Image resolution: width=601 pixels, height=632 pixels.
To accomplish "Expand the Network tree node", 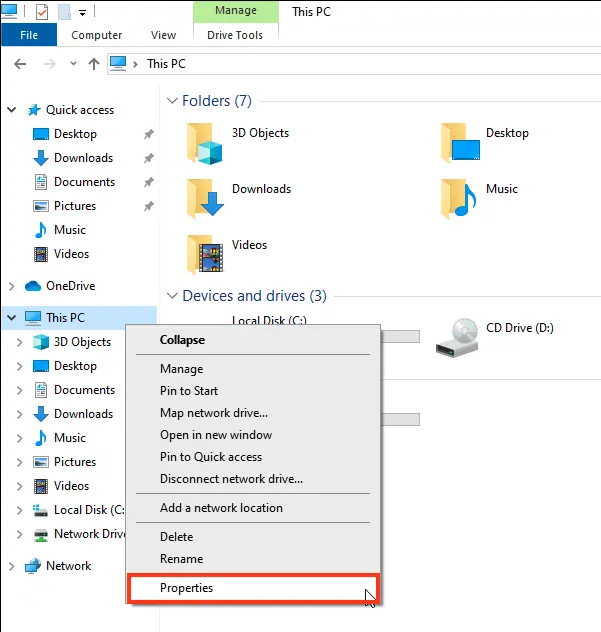I will (12, 566).
